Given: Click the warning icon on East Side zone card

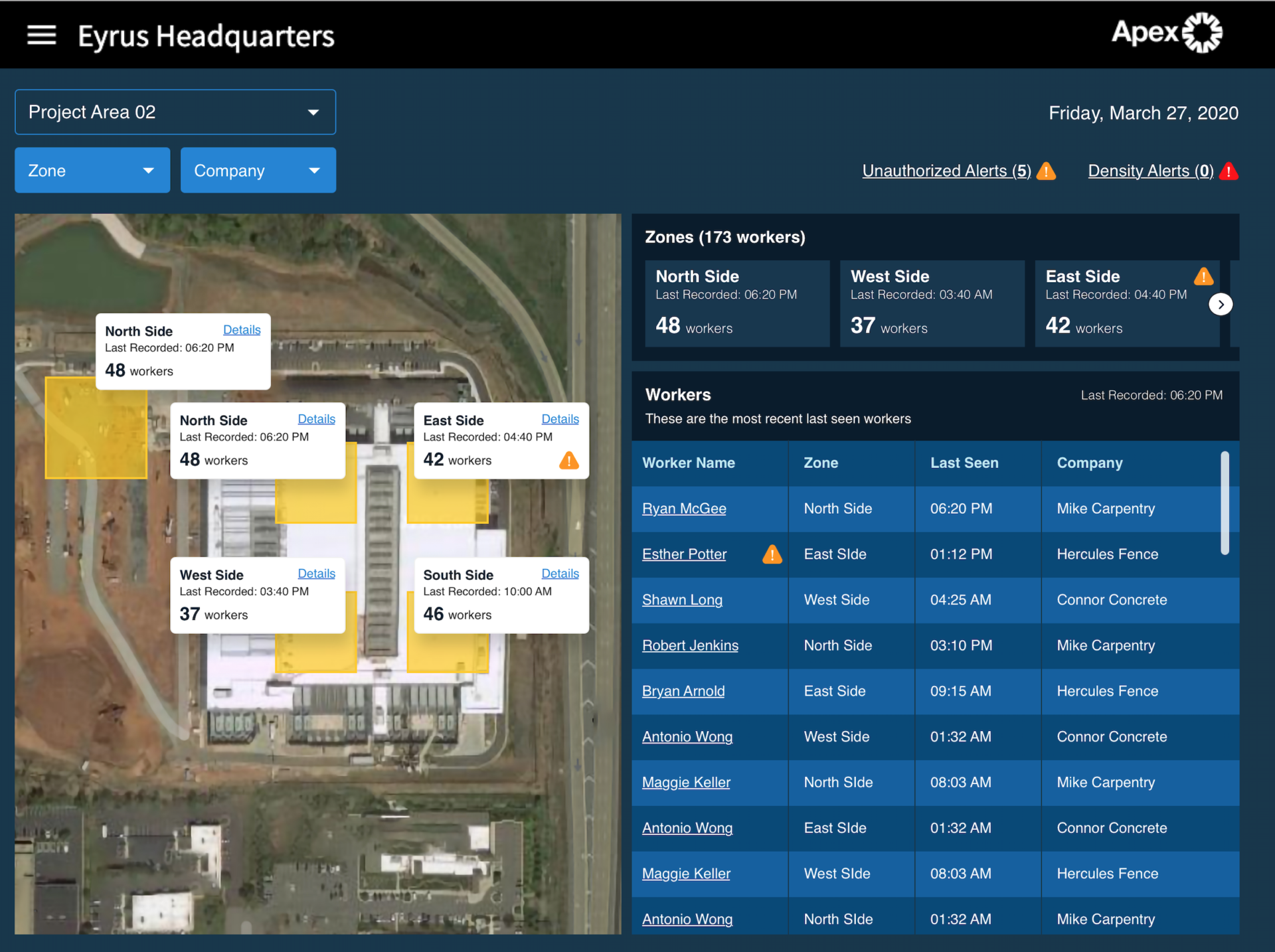Looking at the screenshot, I should (1205, 276).
